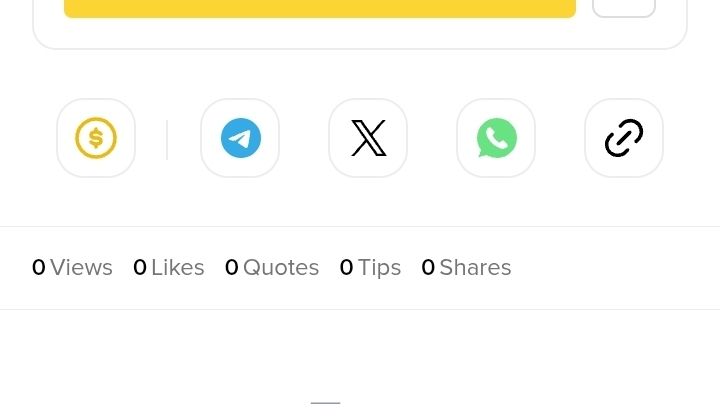Click the small outlined box beside yellow button
720x404 pixels.
click(x=624, y=9)
